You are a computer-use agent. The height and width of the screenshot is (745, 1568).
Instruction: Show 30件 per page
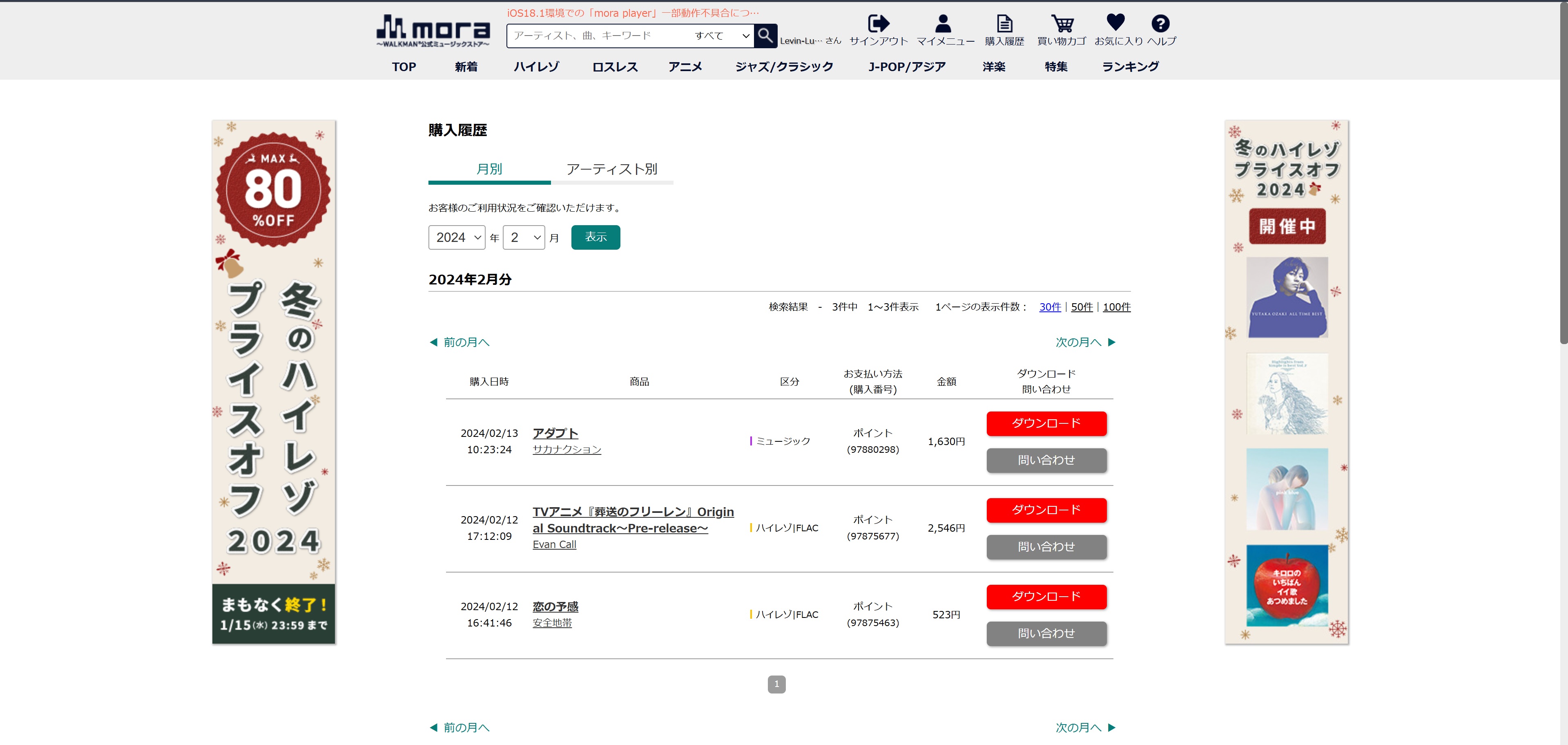[1050, 307]
